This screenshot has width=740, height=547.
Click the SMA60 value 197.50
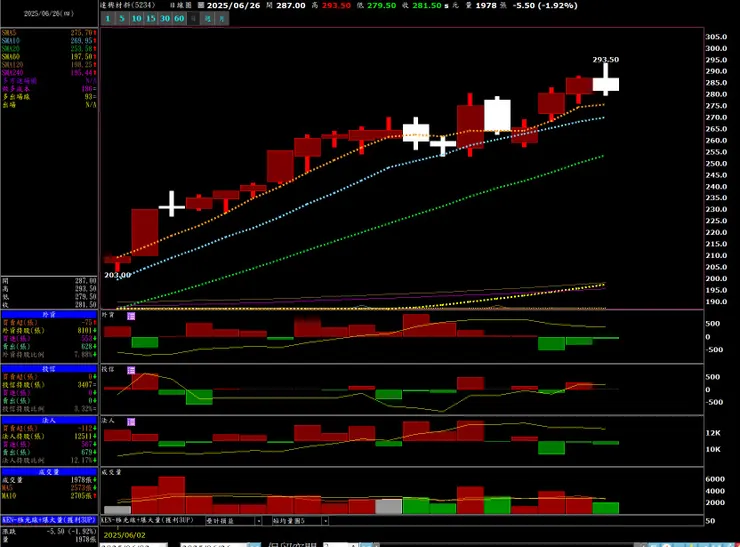[82, 57]
